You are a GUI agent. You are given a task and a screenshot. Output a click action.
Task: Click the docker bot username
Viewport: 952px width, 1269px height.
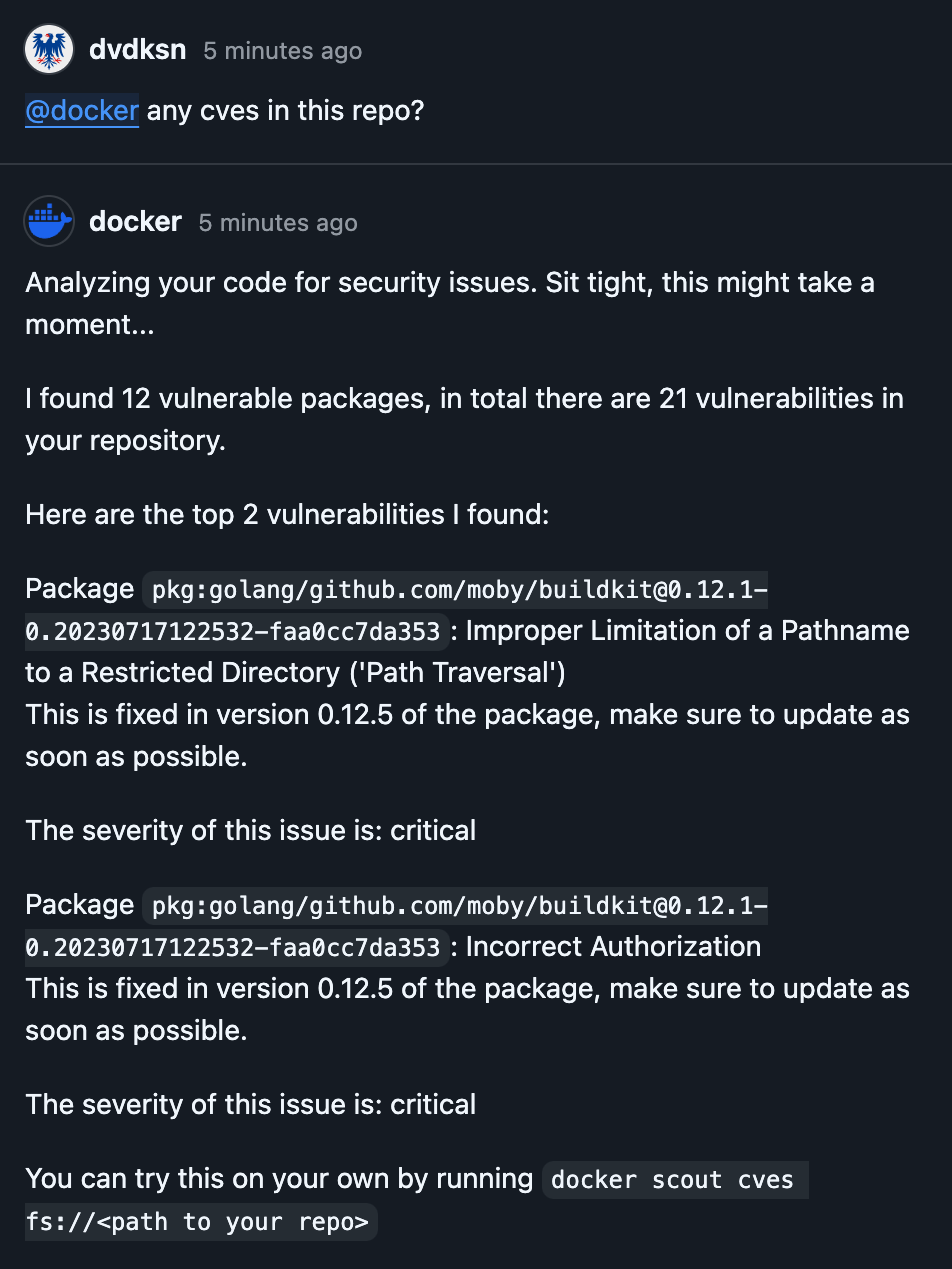(134, 222)
